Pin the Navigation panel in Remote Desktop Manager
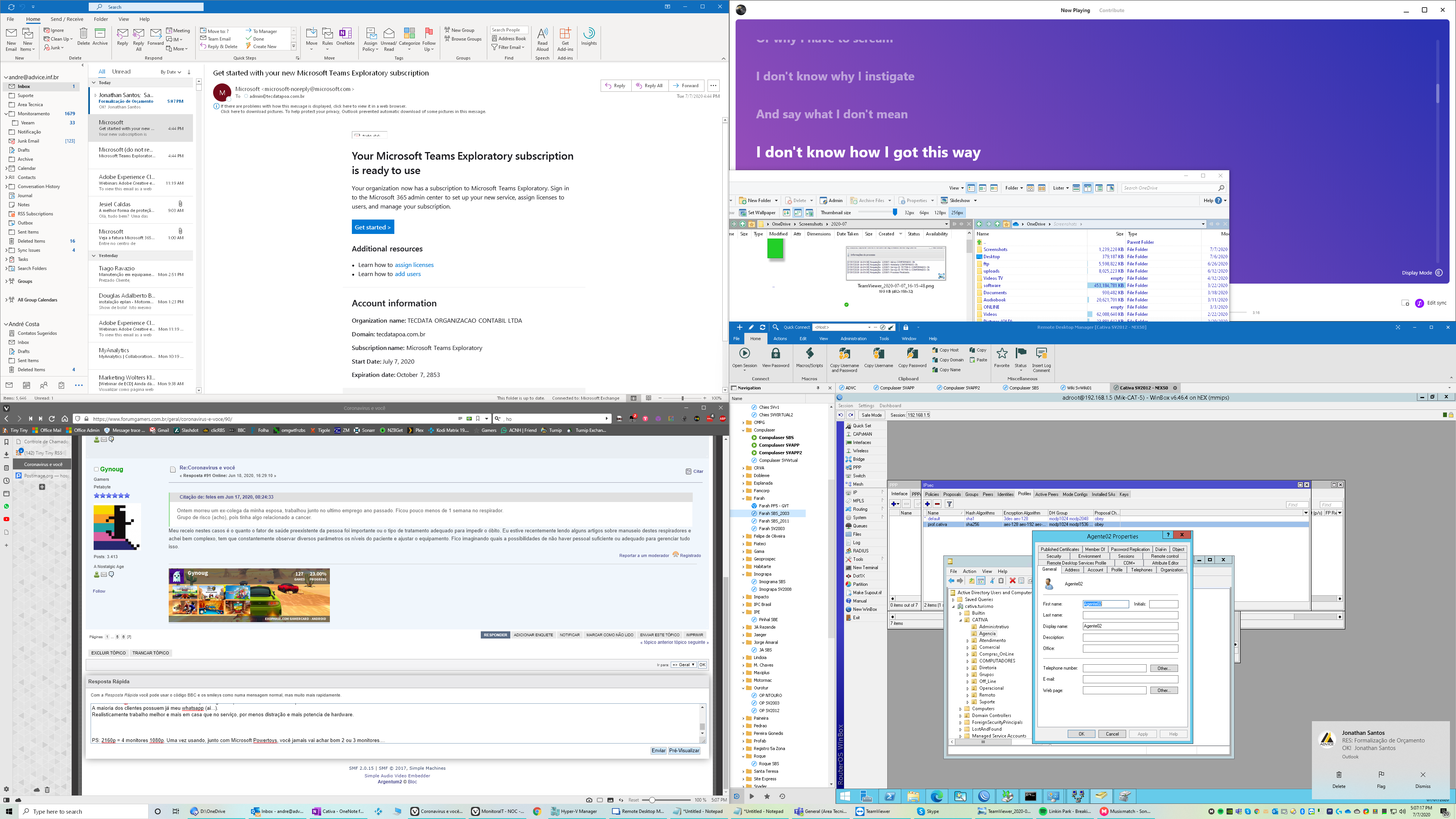Screen dimensions: 1456x819 (818, 388)
